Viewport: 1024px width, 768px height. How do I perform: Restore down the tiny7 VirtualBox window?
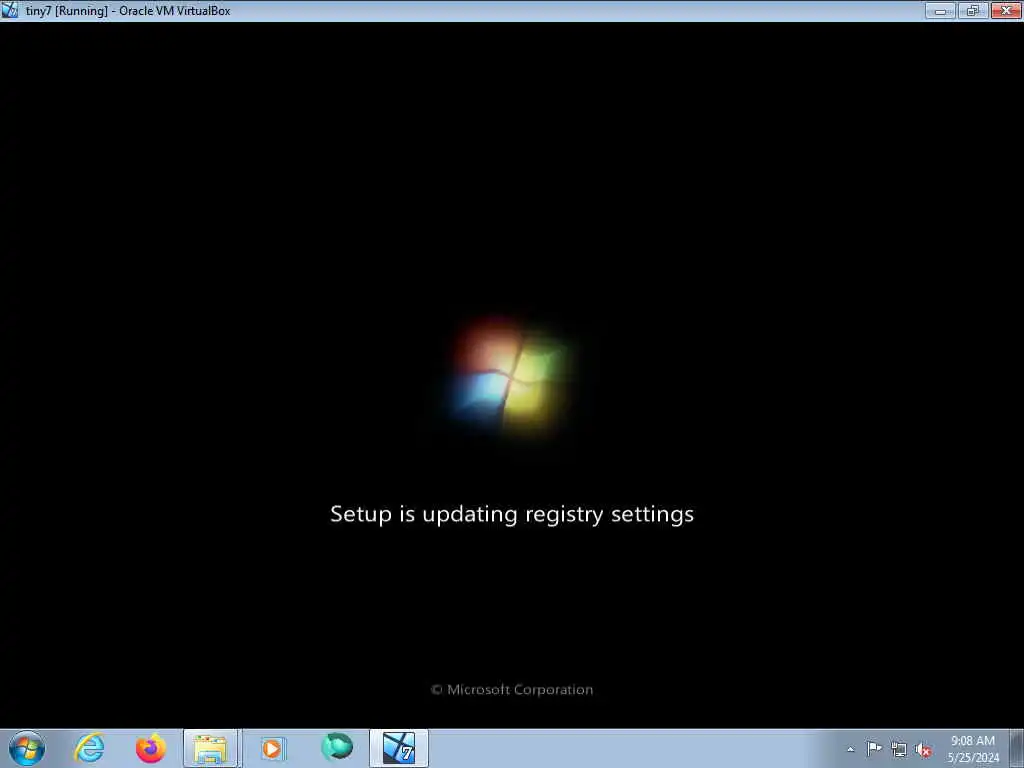click(973, 10)
